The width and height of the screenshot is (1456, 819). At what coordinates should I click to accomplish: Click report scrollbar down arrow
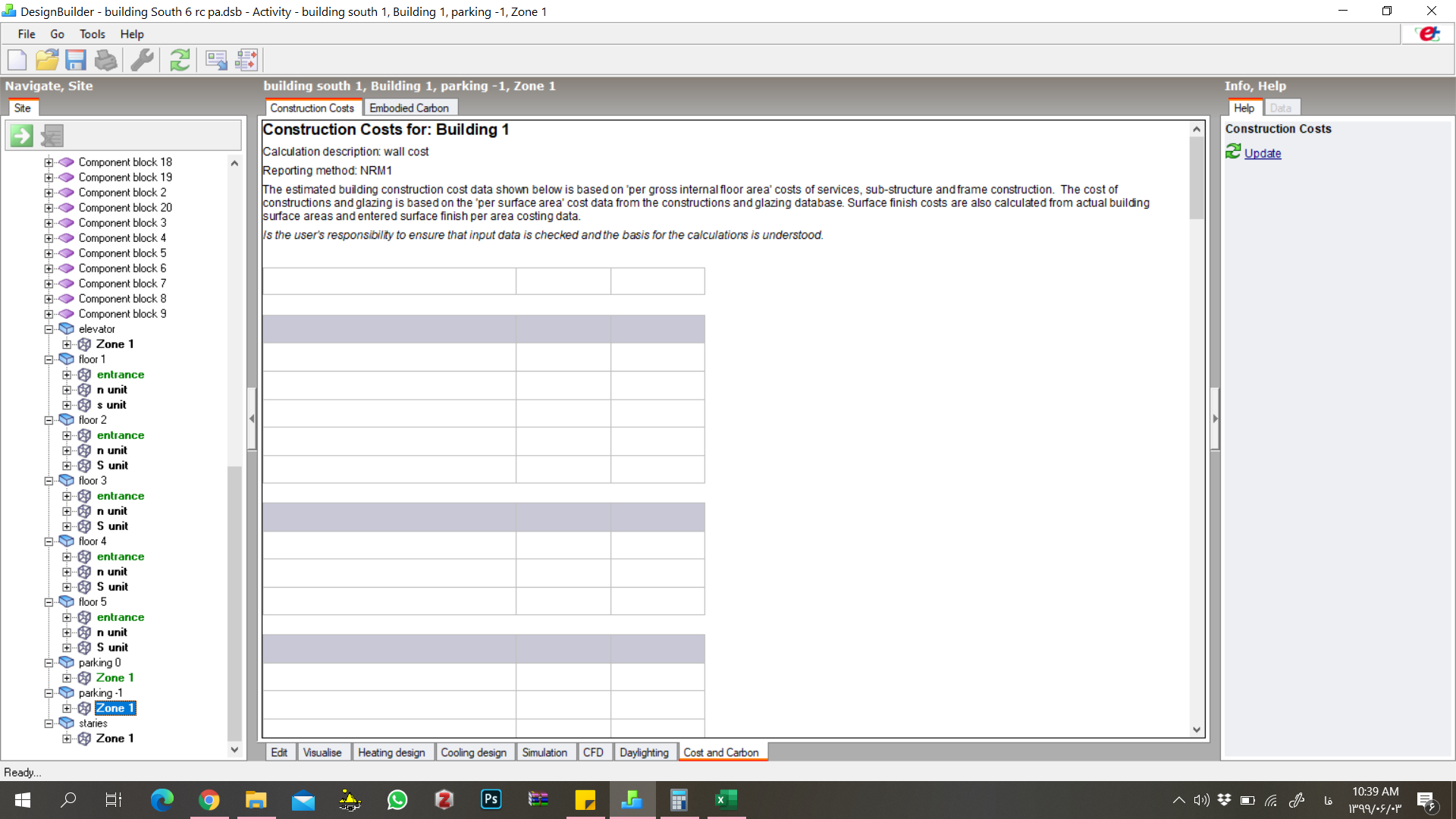[1197, 730]
